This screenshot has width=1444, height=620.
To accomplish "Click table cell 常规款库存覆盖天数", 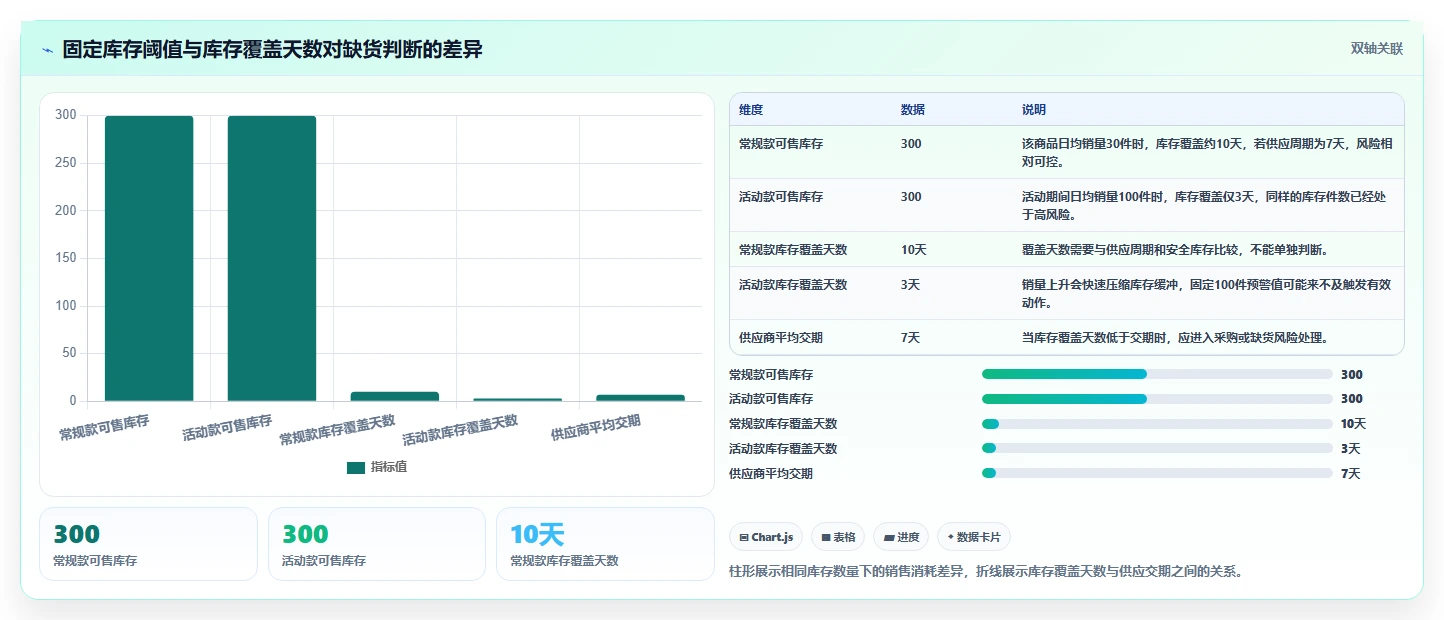I will 793,250.
